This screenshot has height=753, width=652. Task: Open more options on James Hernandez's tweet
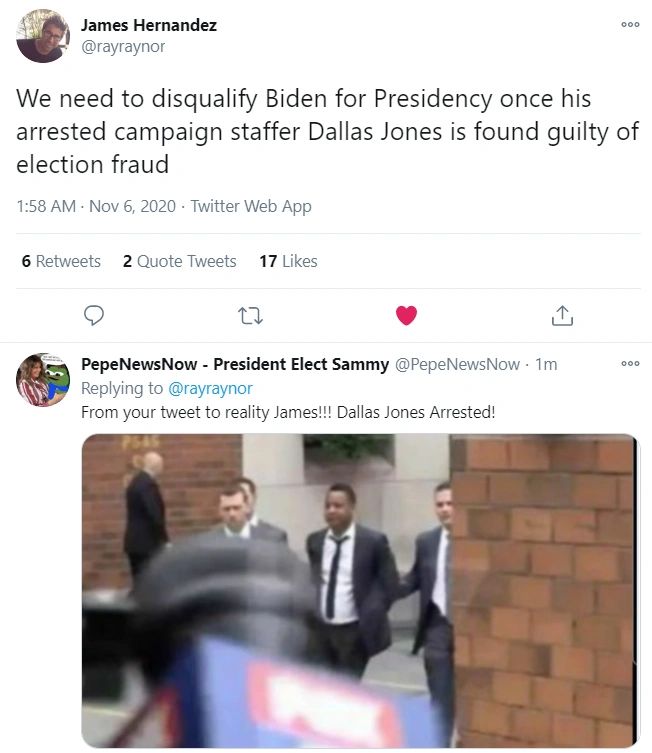click(630, 25)
